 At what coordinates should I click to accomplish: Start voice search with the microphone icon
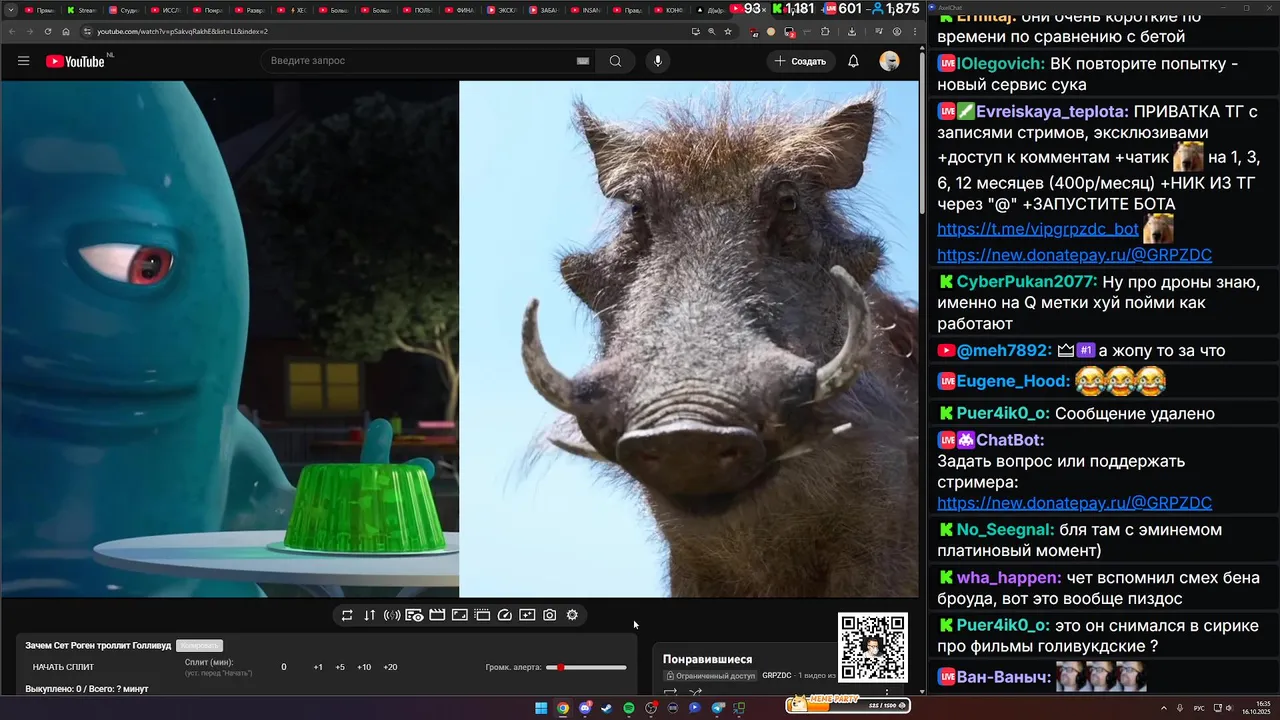pos(657,61)
